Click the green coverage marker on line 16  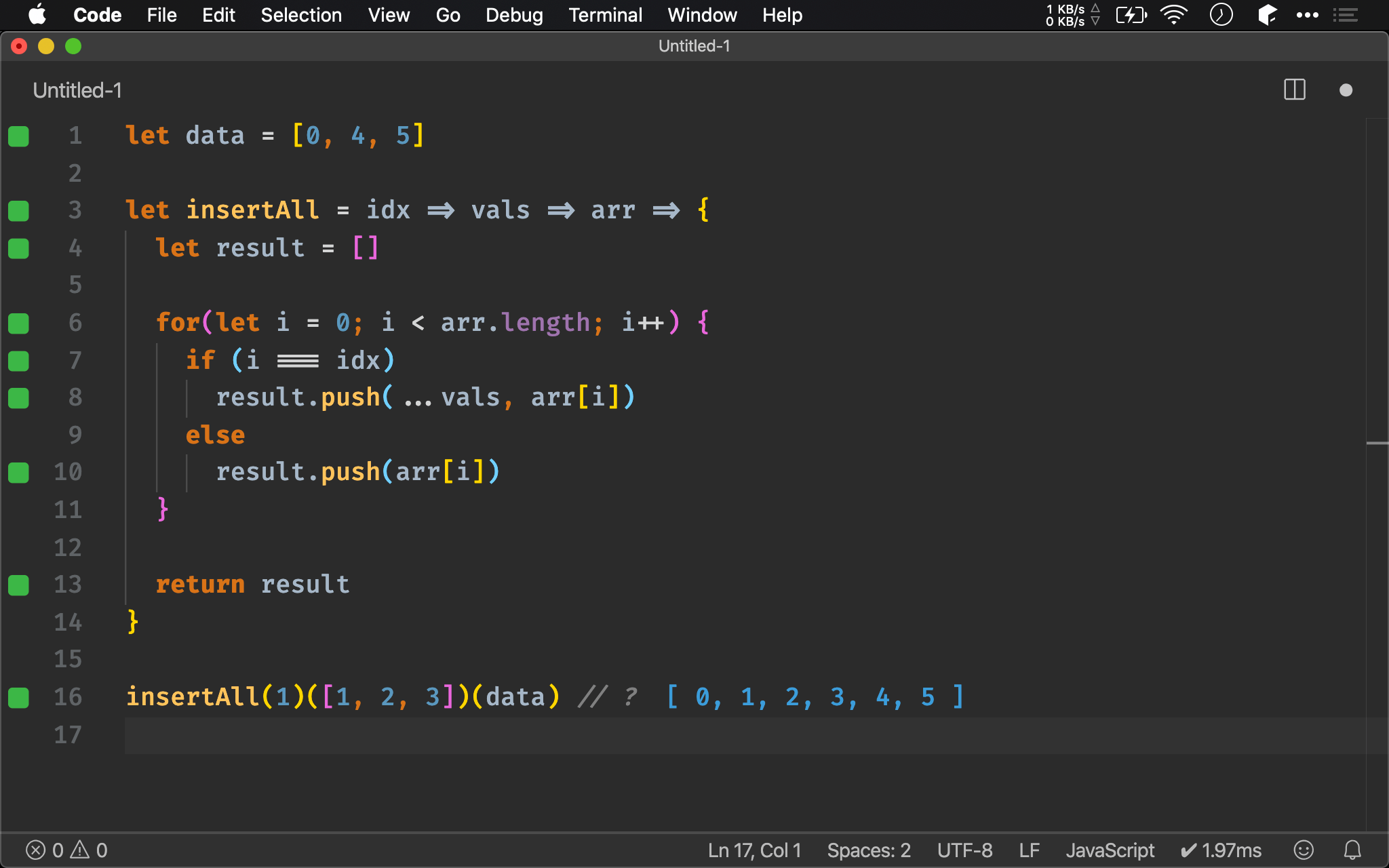tap(19, 698)
